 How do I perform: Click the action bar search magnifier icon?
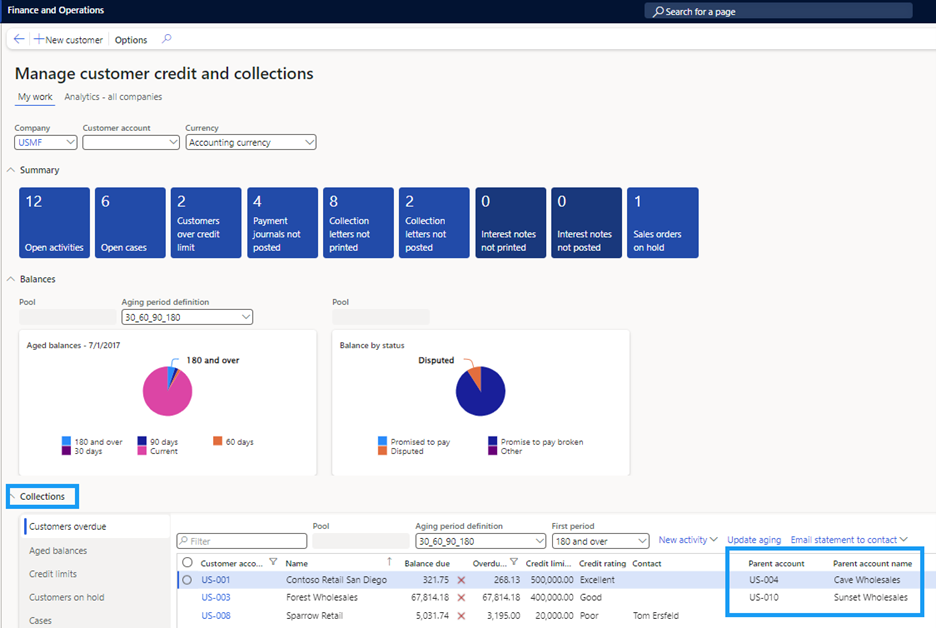tap(166, 40)
